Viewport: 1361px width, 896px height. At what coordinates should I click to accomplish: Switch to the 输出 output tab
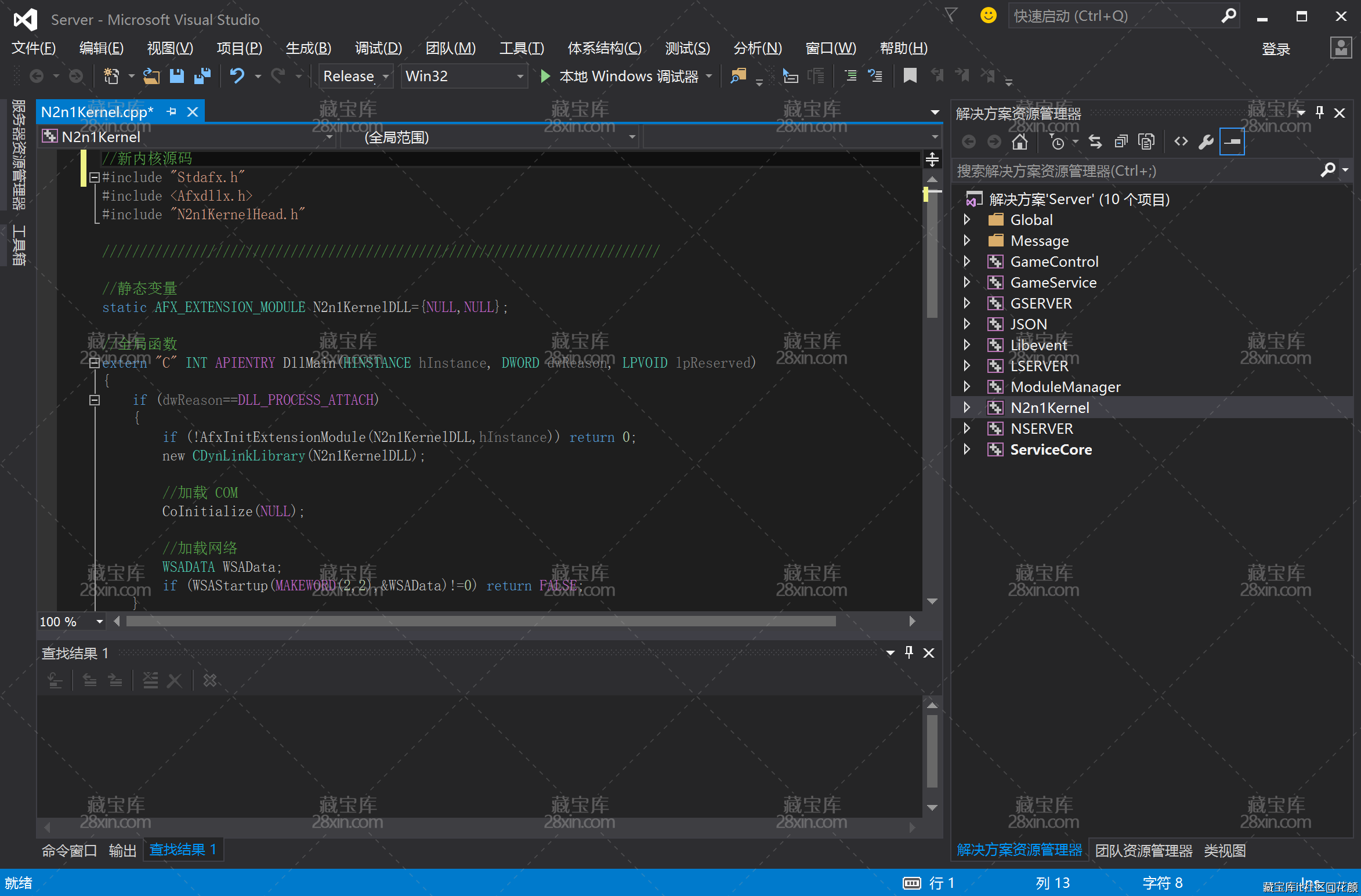122,850
